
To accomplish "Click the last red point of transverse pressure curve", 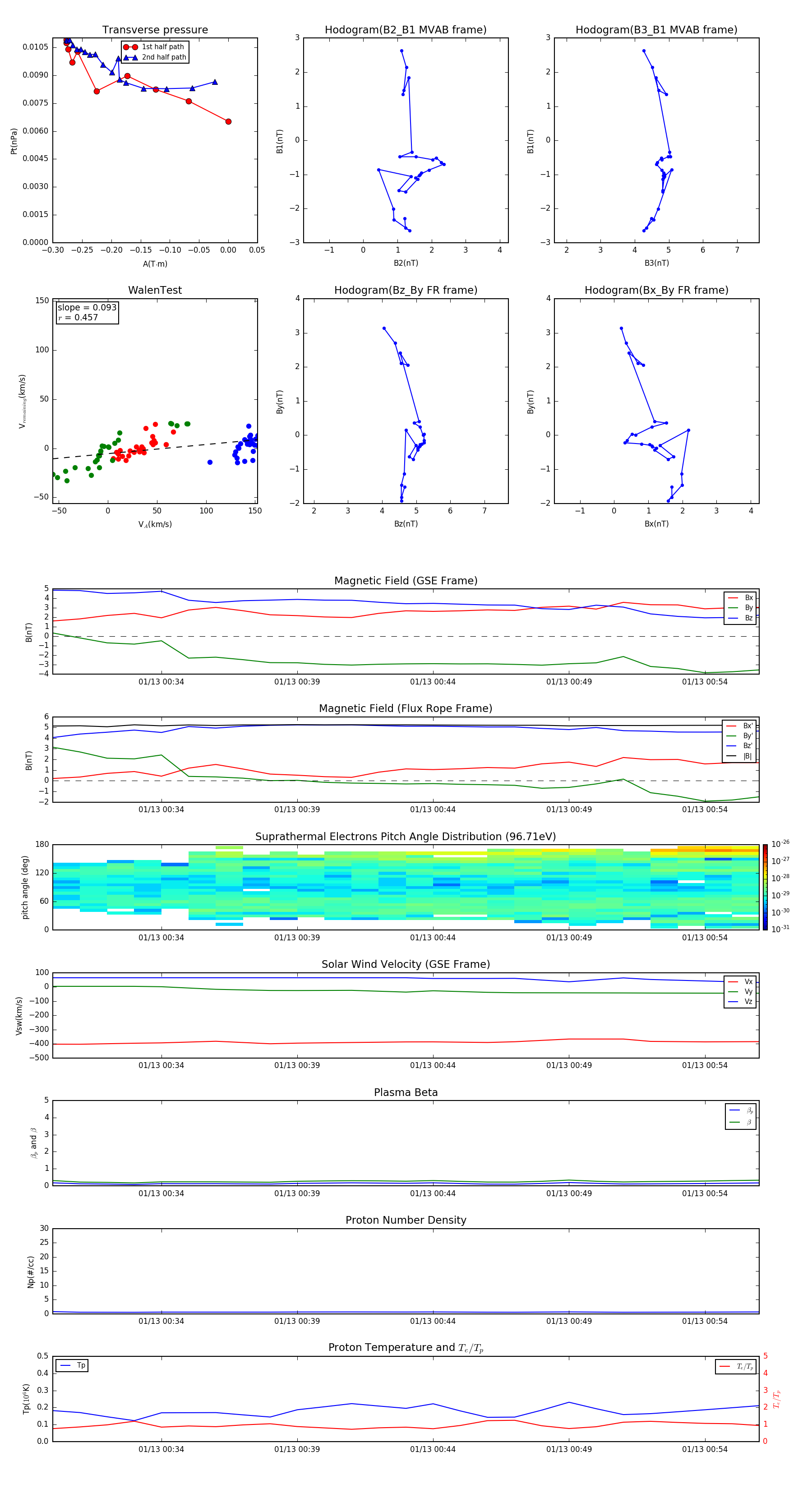I will click(x=228, y=121).
